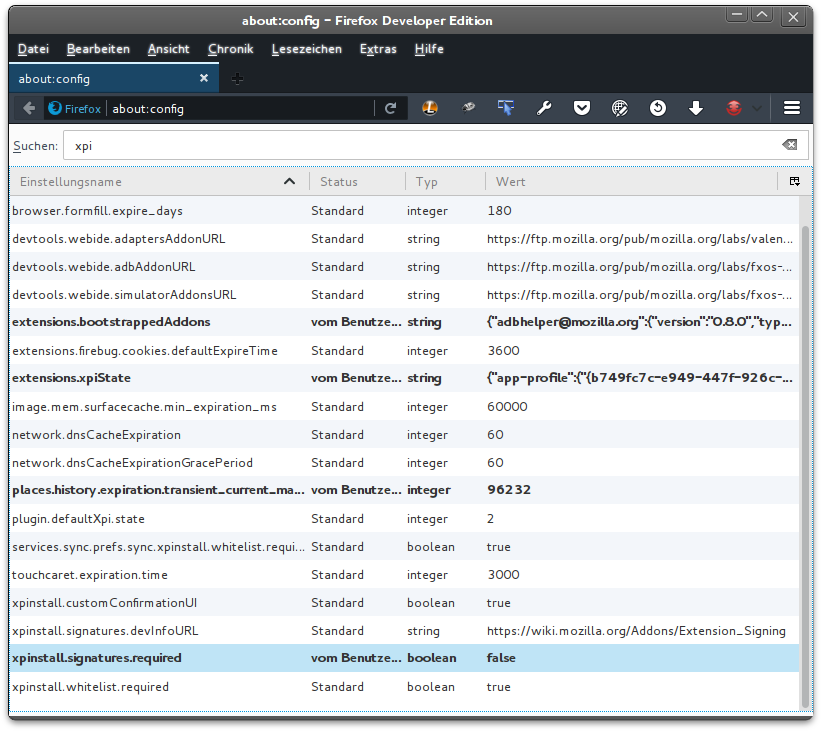Open the Extras menu
Viewport: 821px width, 731px height.
378,49
